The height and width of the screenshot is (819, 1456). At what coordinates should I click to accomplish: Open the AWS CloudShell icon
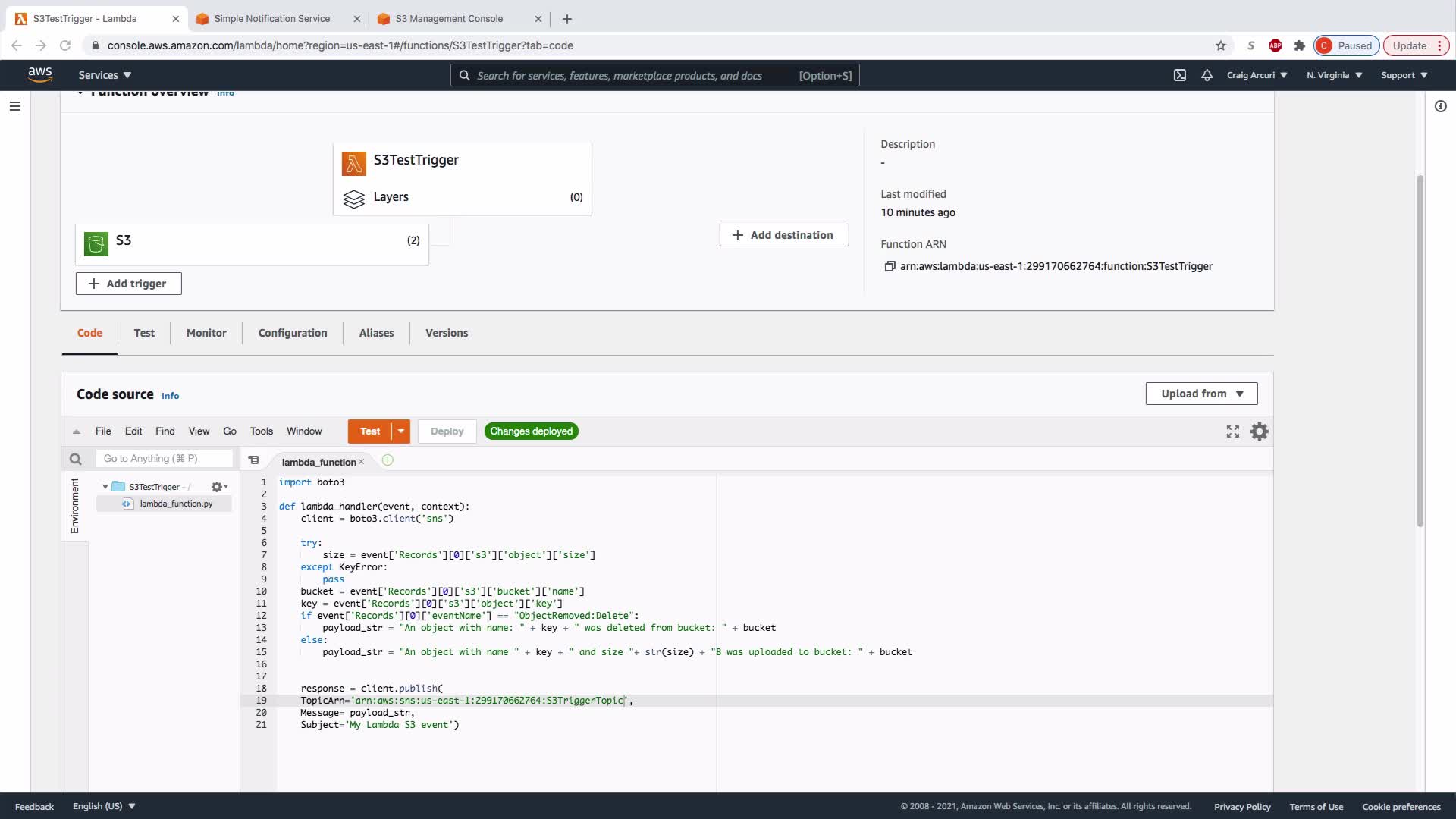[x=1179, y=75]
